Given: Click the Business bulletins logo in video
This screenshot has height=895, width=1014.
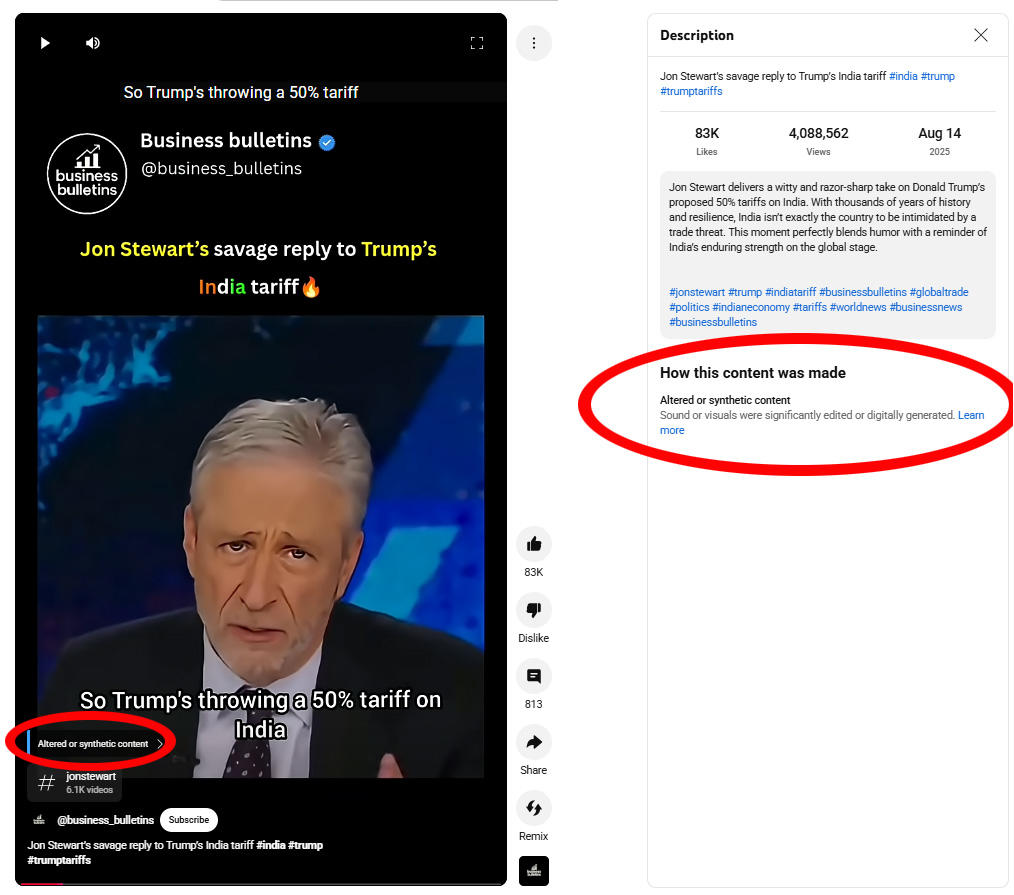Looking at the screenshot, I should [87, 173].
